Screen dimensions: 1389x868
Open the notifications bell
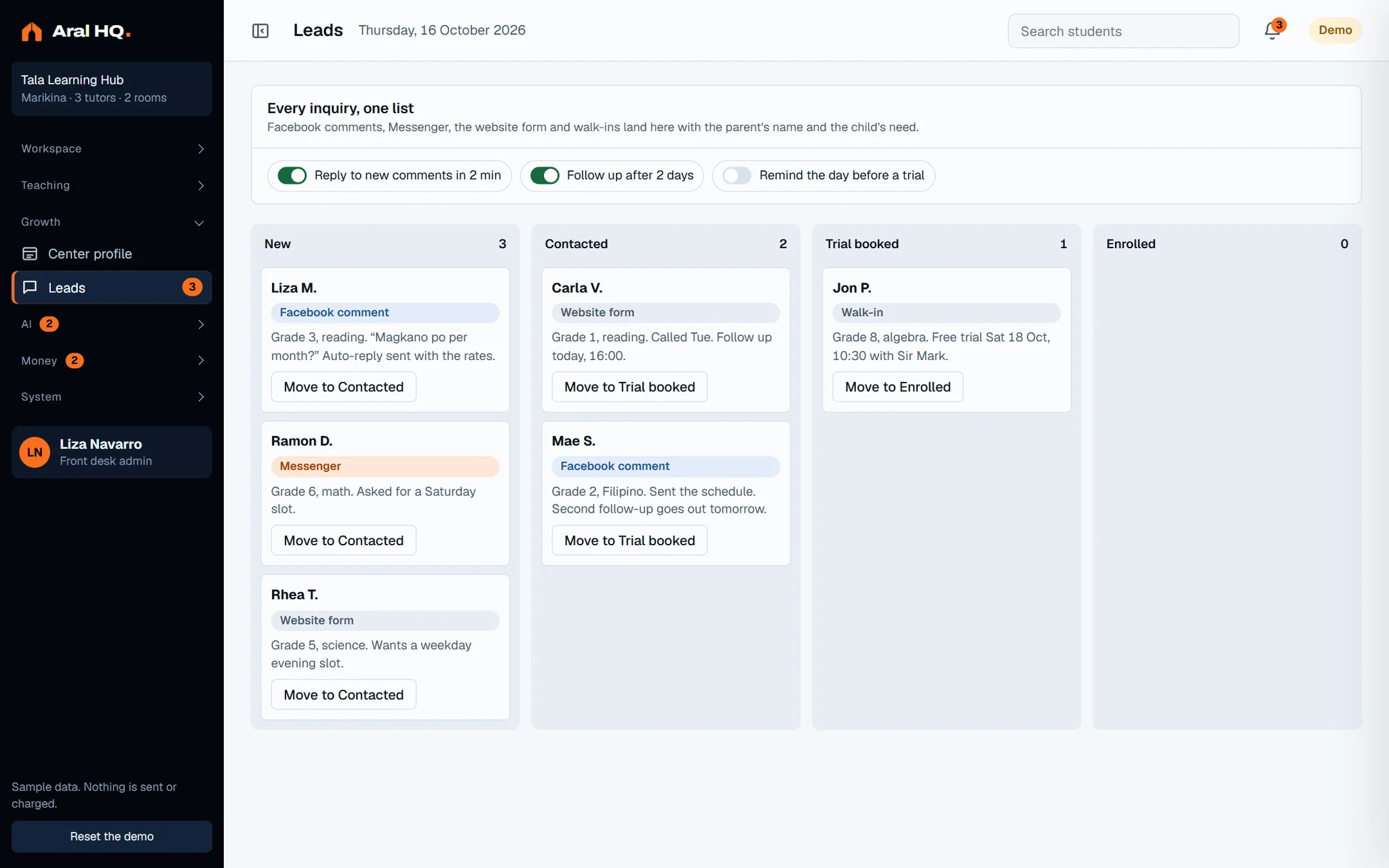point(1272,31)
